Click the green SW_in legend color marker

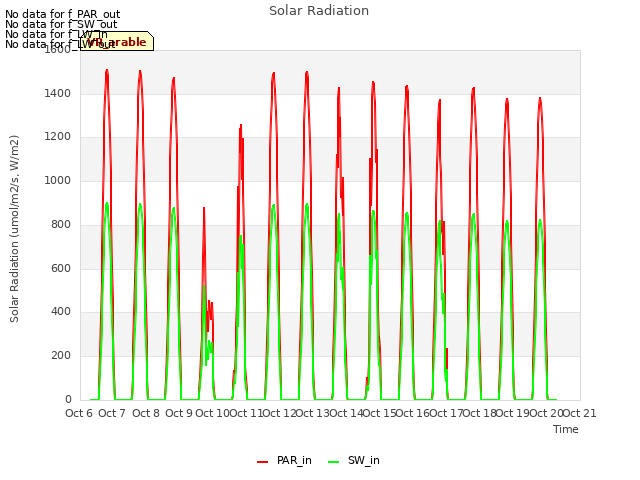point(333,462)
